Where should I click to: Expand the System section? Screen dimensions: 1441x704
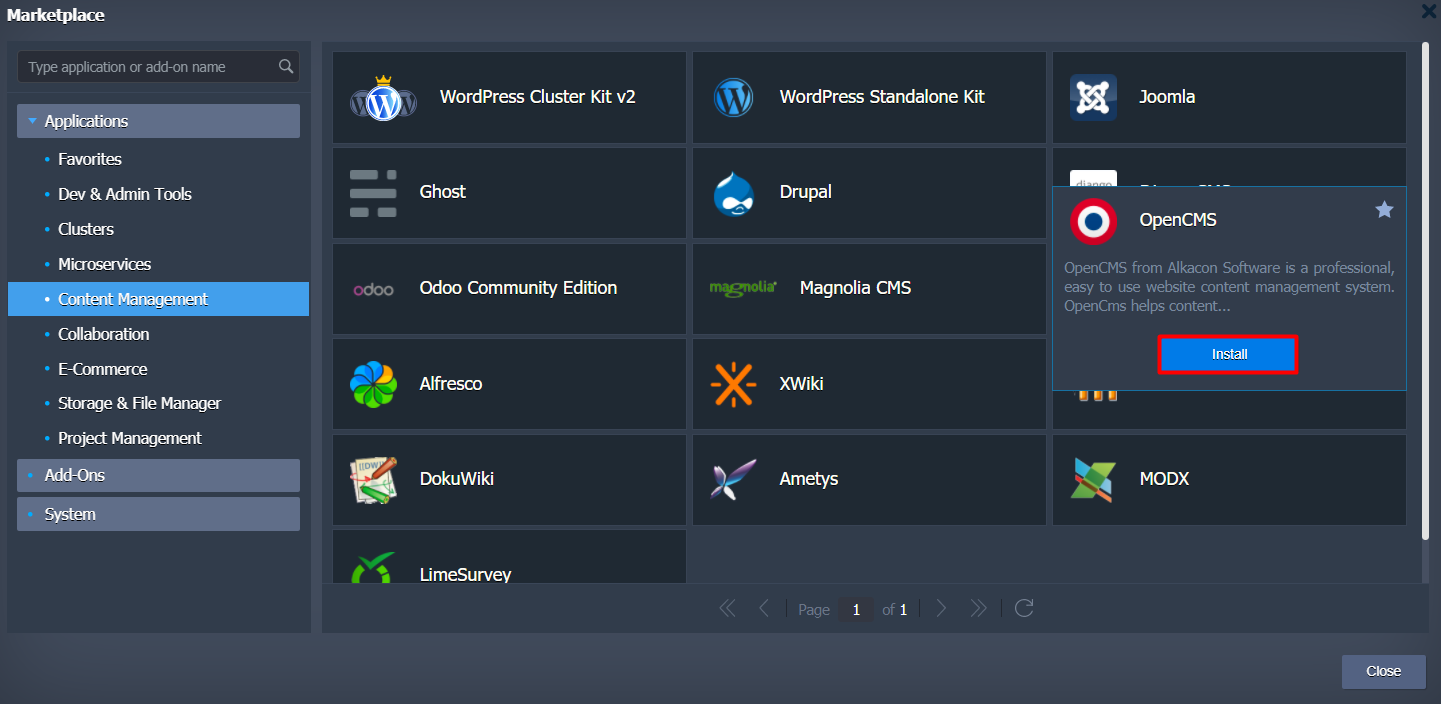click(158, 514)
